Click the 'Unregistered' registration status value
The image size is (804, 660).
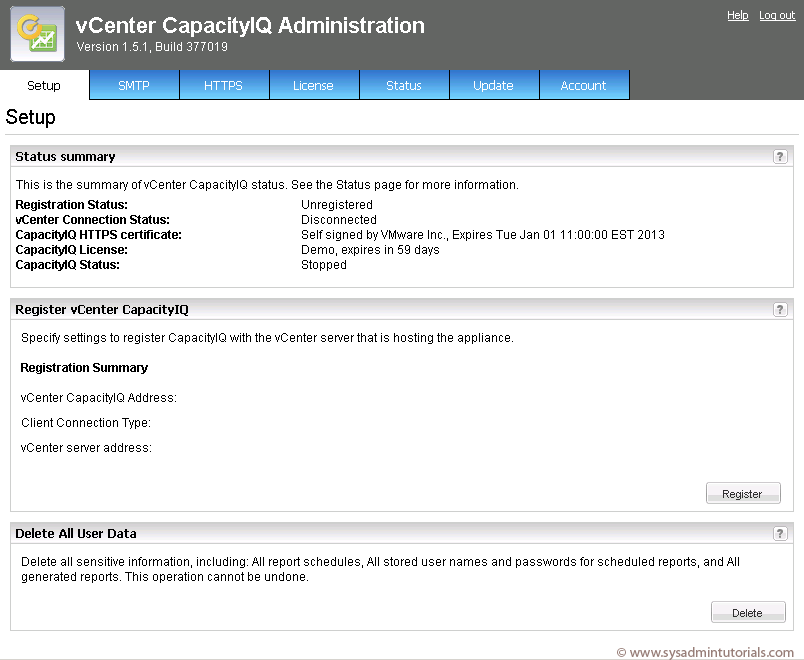pyautogui.click(x=337, y=205)
